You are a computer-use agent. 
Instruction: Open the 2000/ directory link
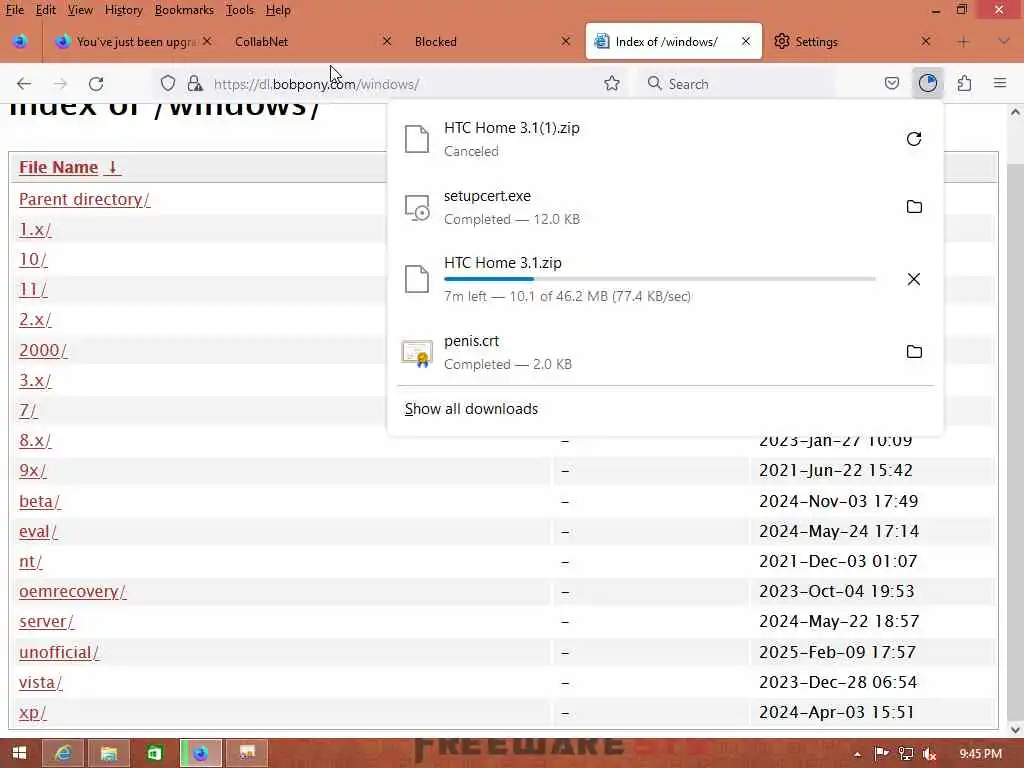coord(42,350)
